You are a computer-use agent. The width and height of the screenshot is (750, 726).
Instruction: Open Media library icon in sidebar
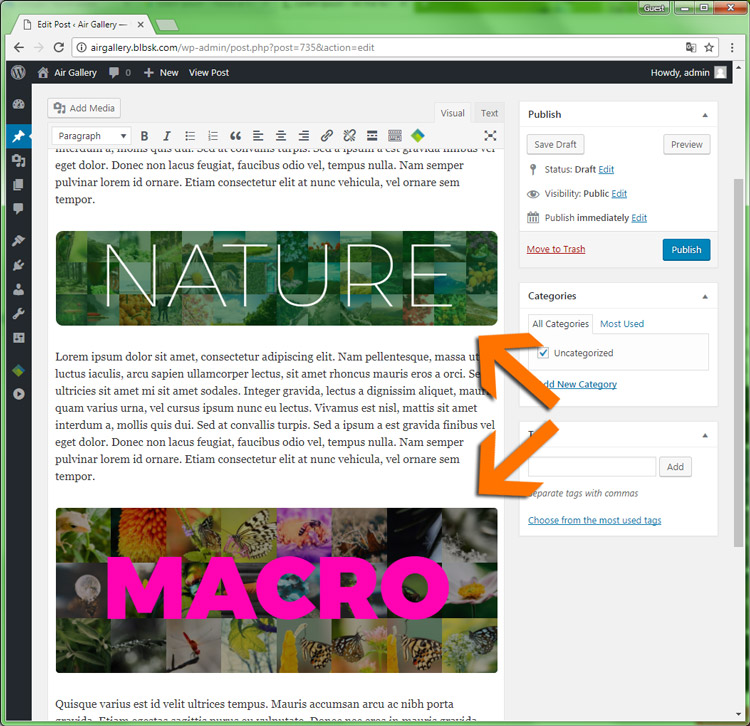(x=19, y=161)
